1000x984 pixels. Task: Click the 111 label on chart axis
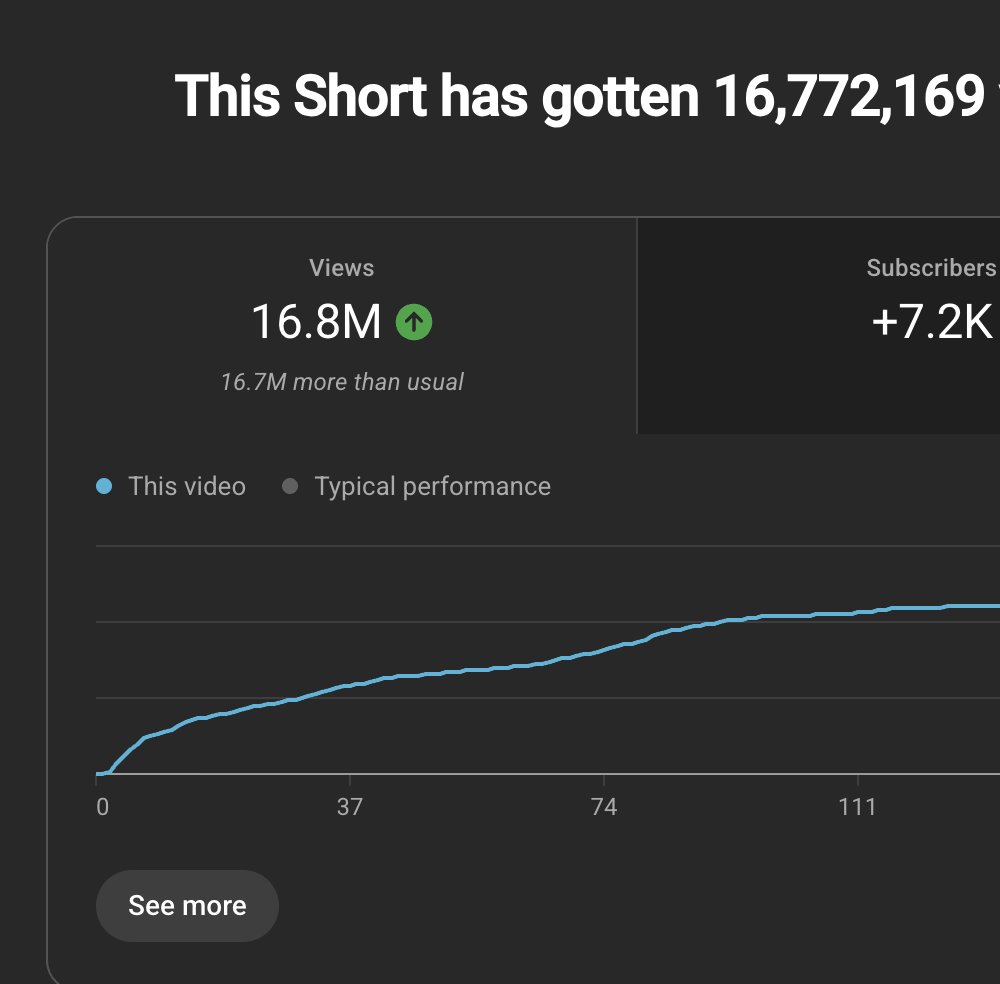(x=857, y=807)
